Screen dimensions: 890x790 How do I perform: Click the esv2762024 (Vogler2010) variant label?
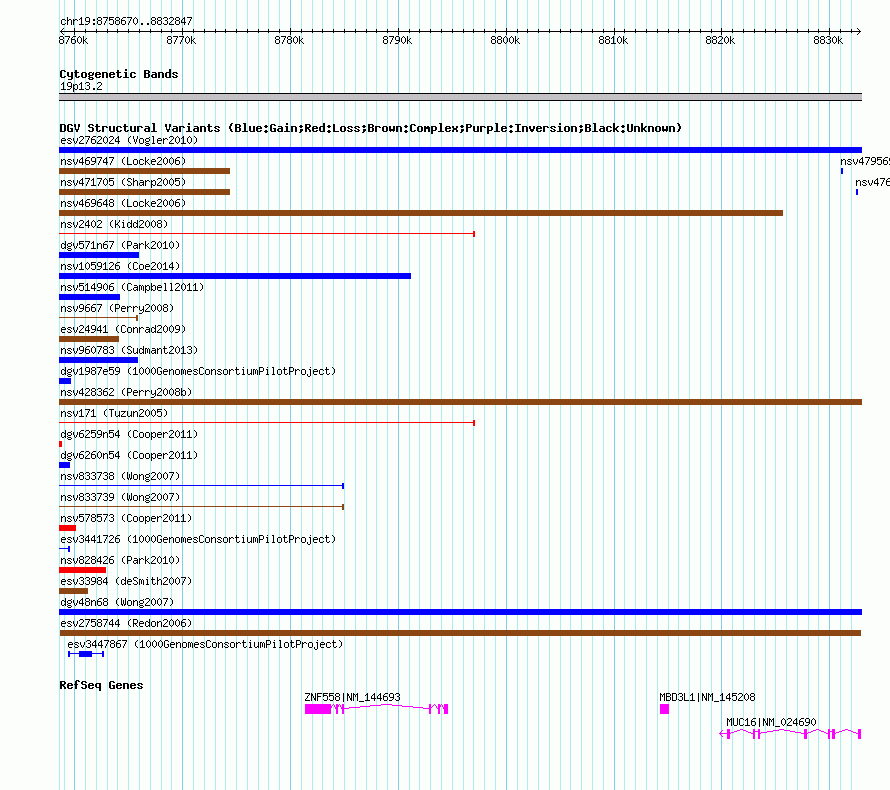pos(129,140)
